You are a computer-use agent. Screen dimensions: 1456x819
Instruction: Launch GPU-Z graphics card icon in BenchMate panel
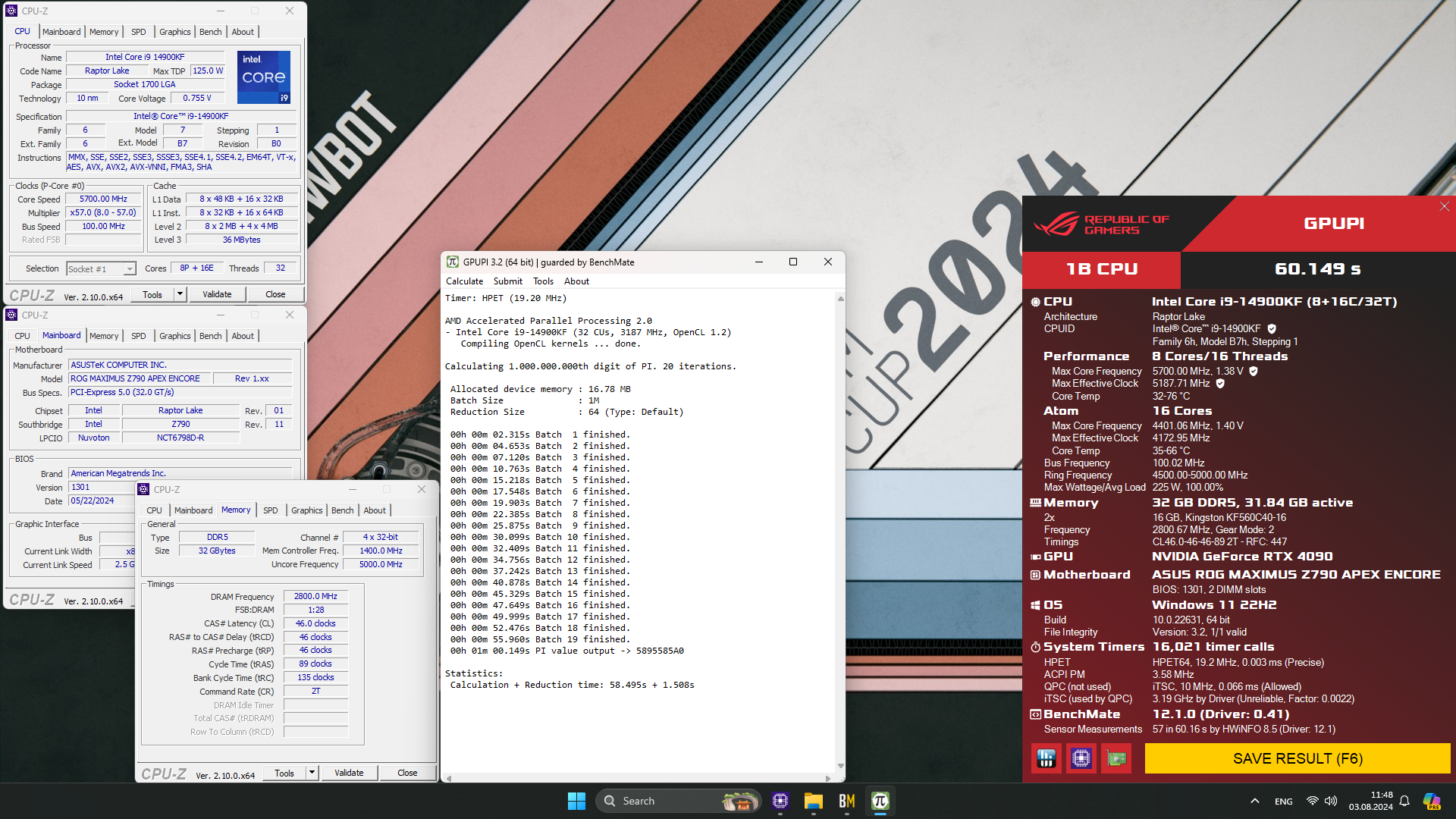tap(1117, 758)
